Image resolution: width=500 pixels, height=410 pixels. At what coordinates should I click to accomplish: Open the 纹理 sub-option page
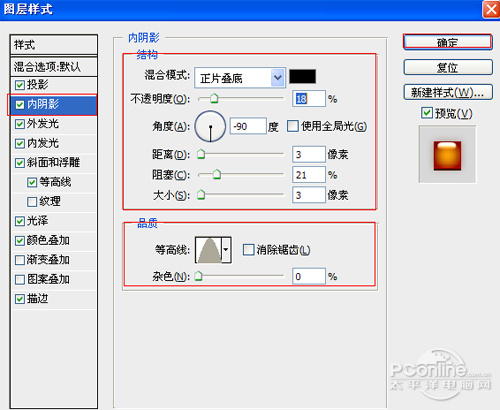pos(50,201)
